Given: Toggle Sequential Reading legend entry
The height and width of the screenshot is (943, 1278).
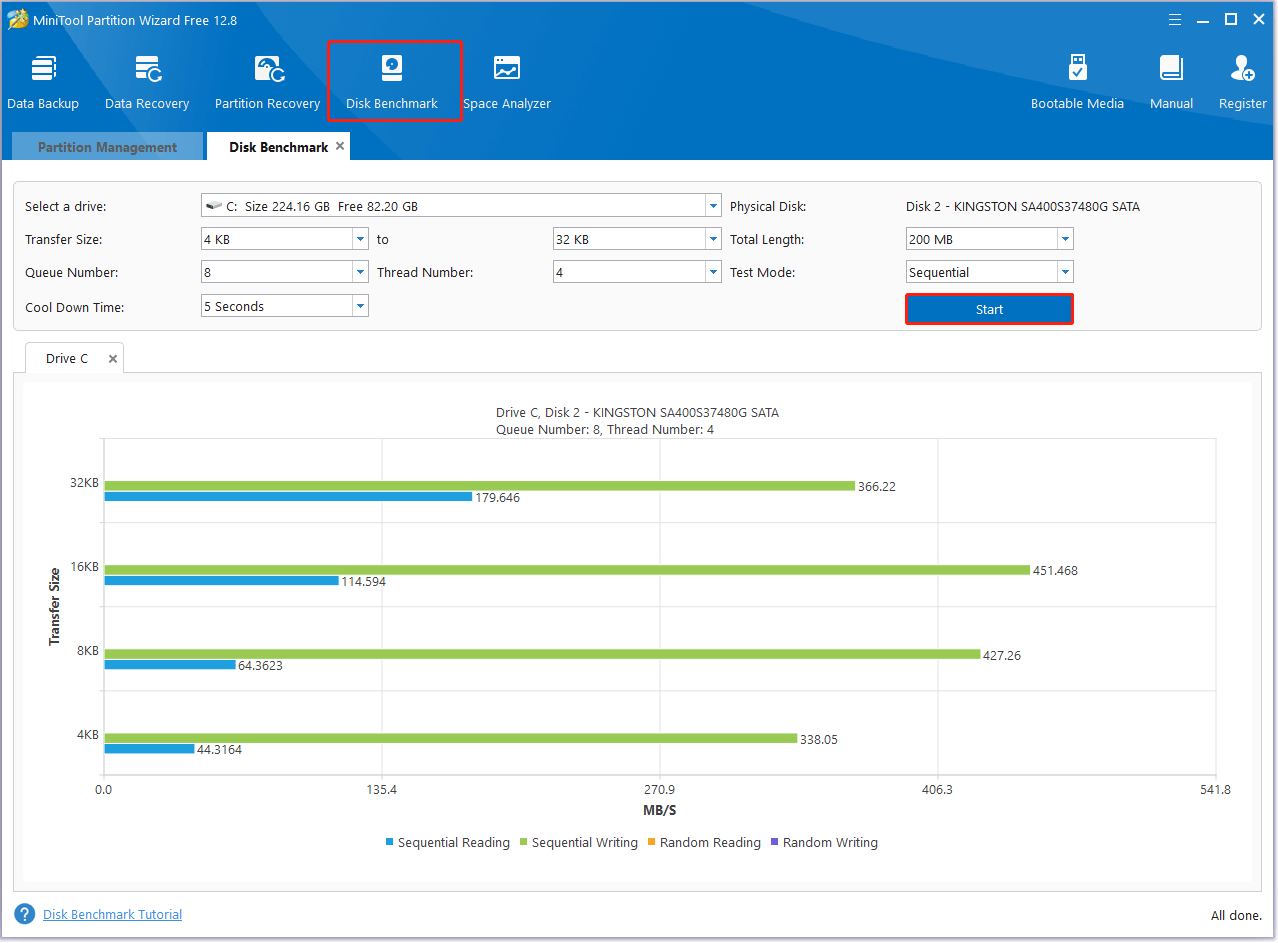Looking at the screenshot, I should pyautogui.click(x=448, y=843).
